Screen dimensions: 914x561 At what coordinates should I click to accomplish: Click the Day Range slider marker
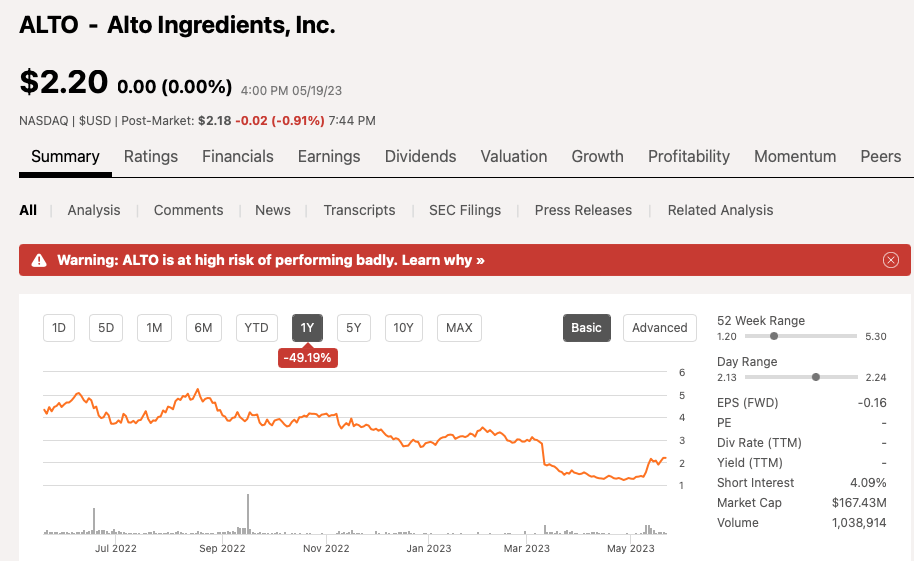[816, 377]
